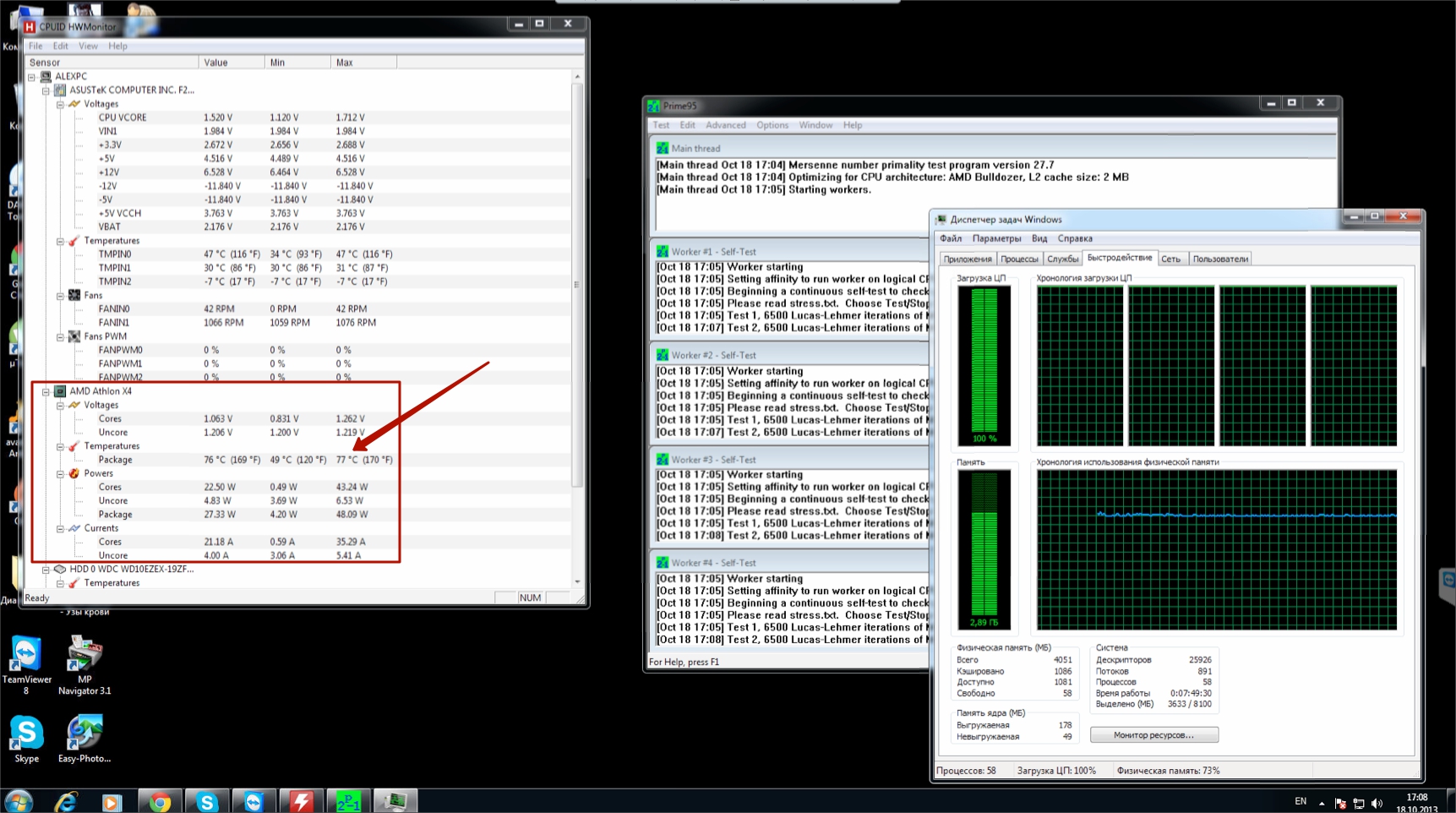1456x813 pixels.
Task: Click the EN language indicator in tray
Action: pos(1301,801)
